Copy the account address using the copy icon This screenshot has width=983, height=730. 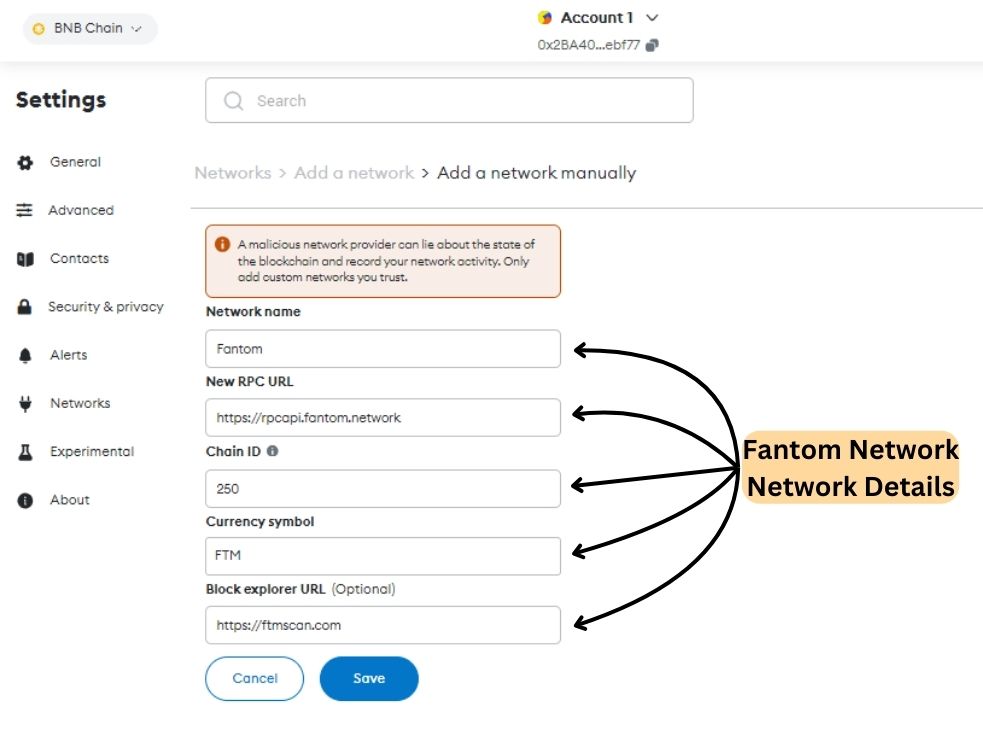[x=652, y=45]
